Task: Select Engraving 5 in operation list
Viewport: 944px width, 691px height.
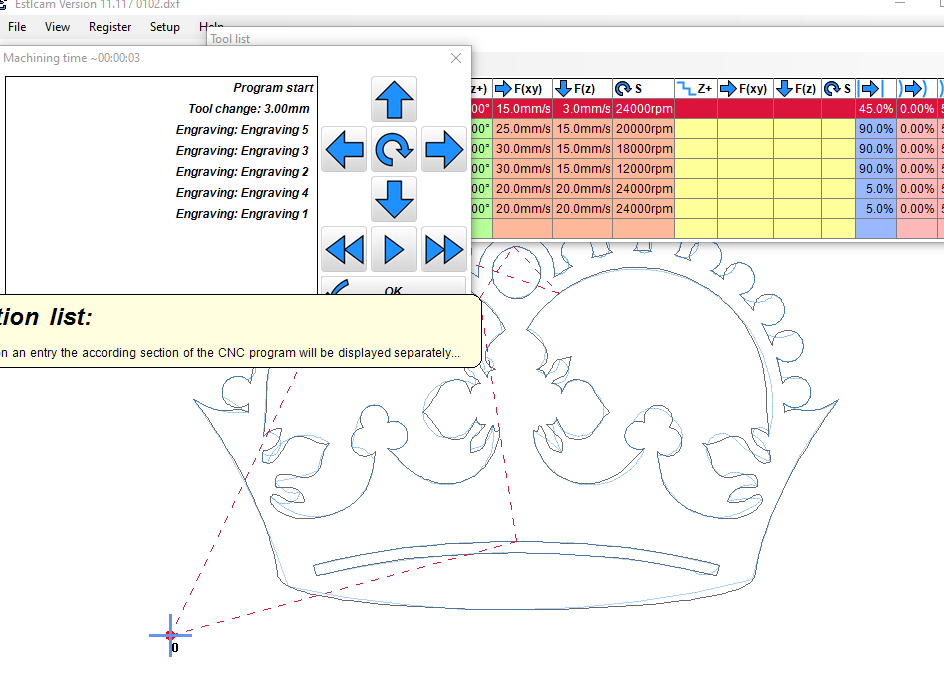Action: pos(242,130)
